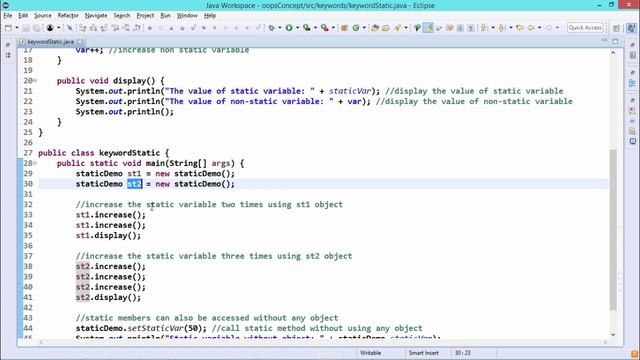Click the Package Explorer minimized view icon
Viewport: 640px width, 360px height.
(x=8, y=55)
